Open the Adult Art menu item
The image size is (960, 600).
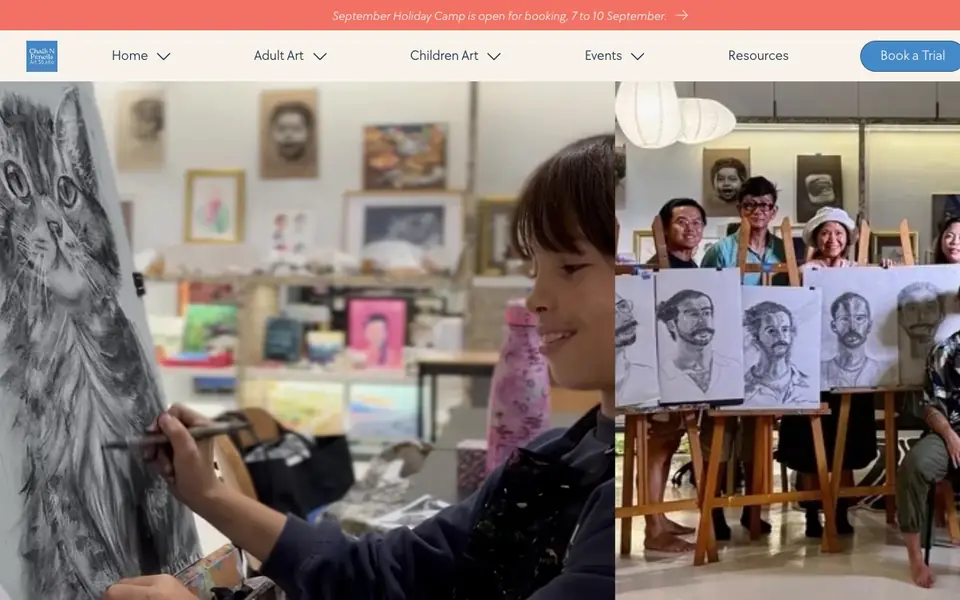tap(279, 56)
